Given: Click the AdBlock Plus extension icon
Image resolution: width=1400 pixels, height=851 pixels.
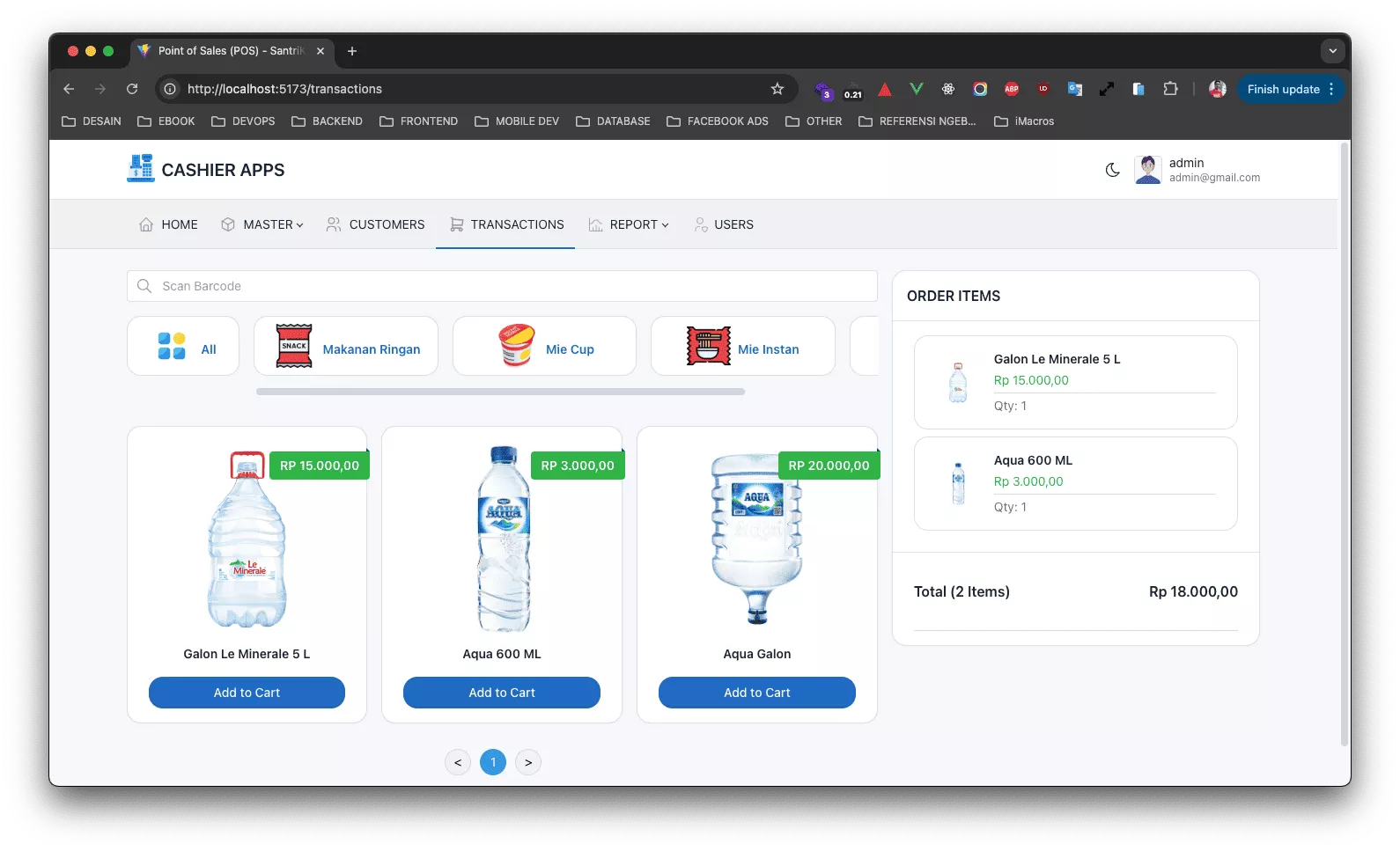Looking at the screenshot, I should click(x=1012, y=89).
